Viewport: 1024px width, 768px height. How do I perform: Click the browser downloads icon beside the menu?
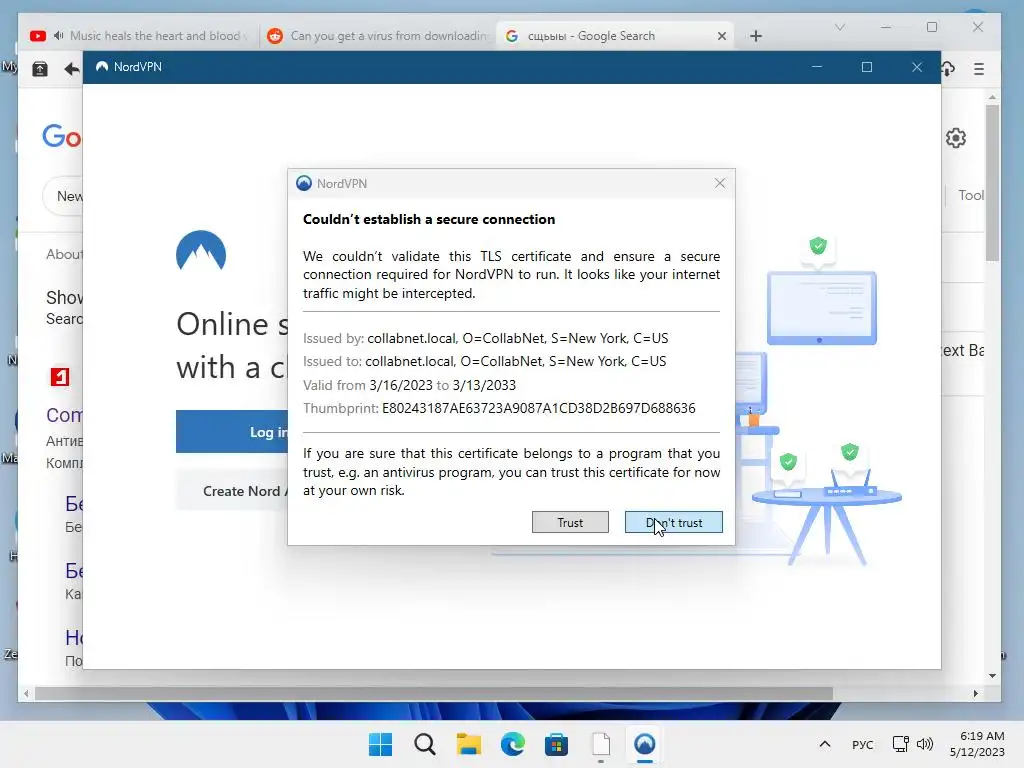pos(948,69)
